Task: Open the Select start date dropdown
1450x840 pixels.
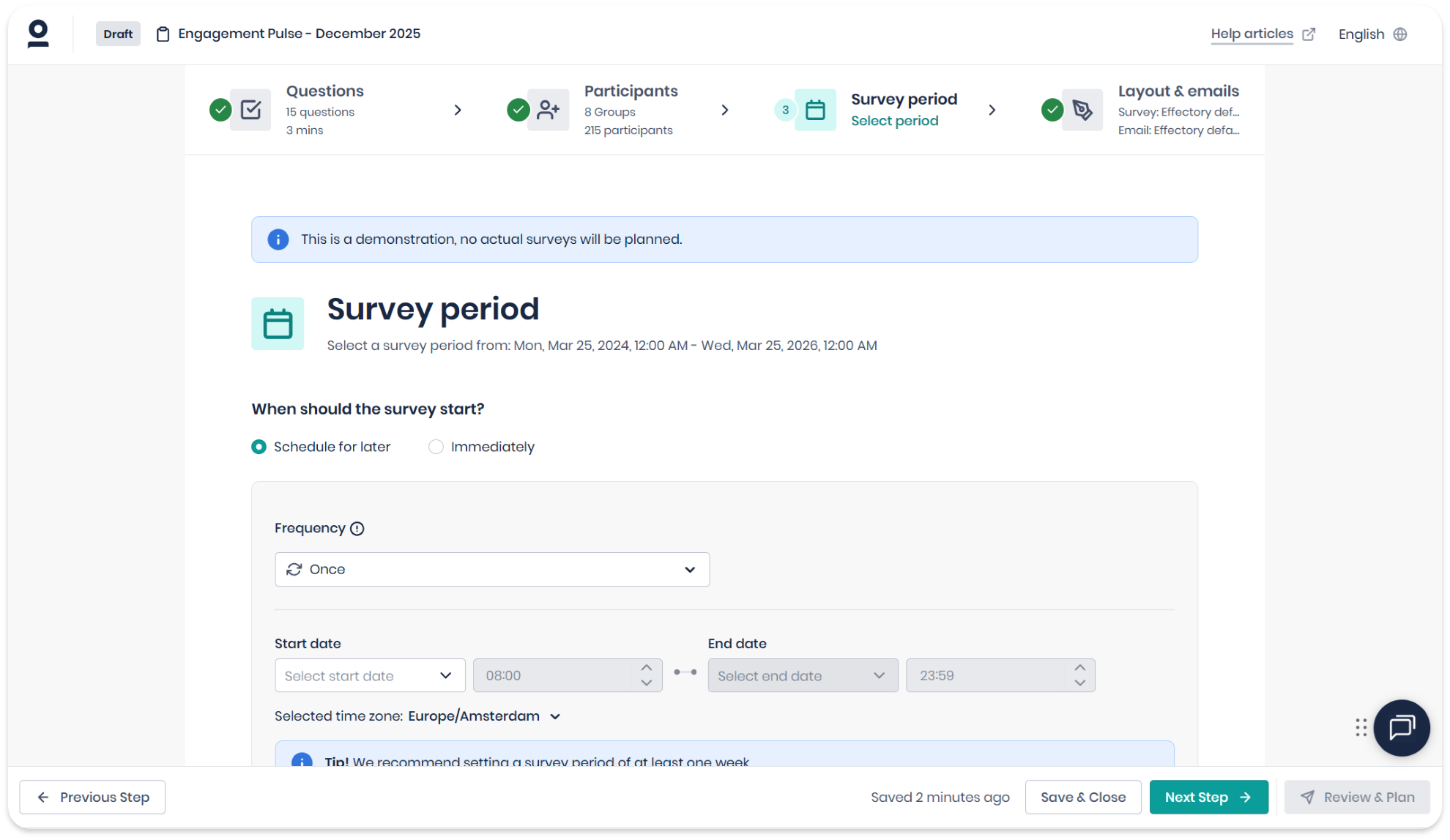Action: click(370, 676)
